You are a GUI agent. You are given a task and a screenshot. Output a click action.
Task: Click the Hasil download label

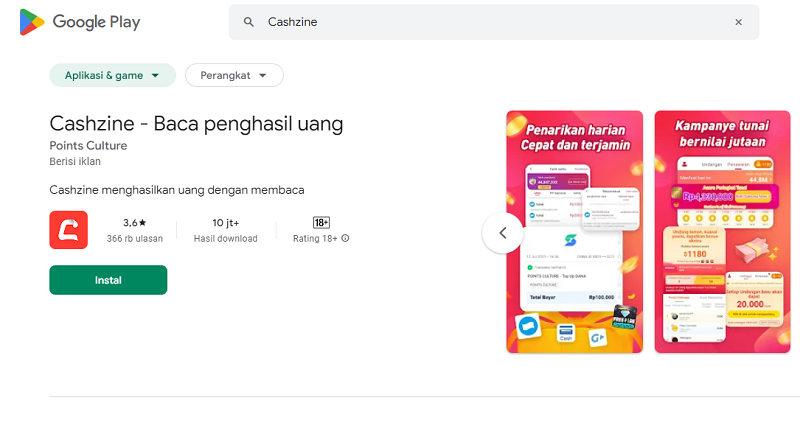point(226,239)
